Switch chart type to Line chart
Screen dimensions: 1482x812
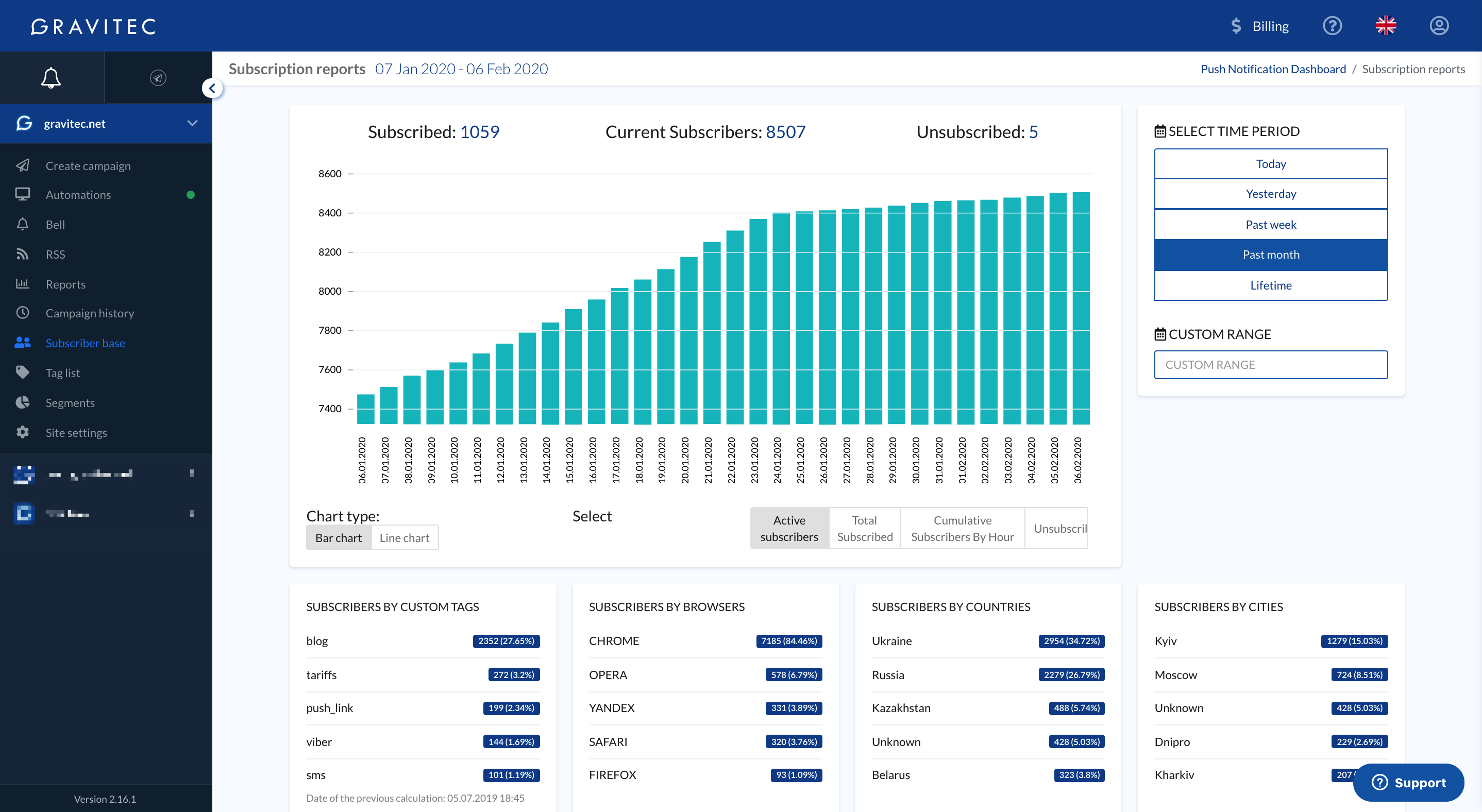tap(405, 538)
